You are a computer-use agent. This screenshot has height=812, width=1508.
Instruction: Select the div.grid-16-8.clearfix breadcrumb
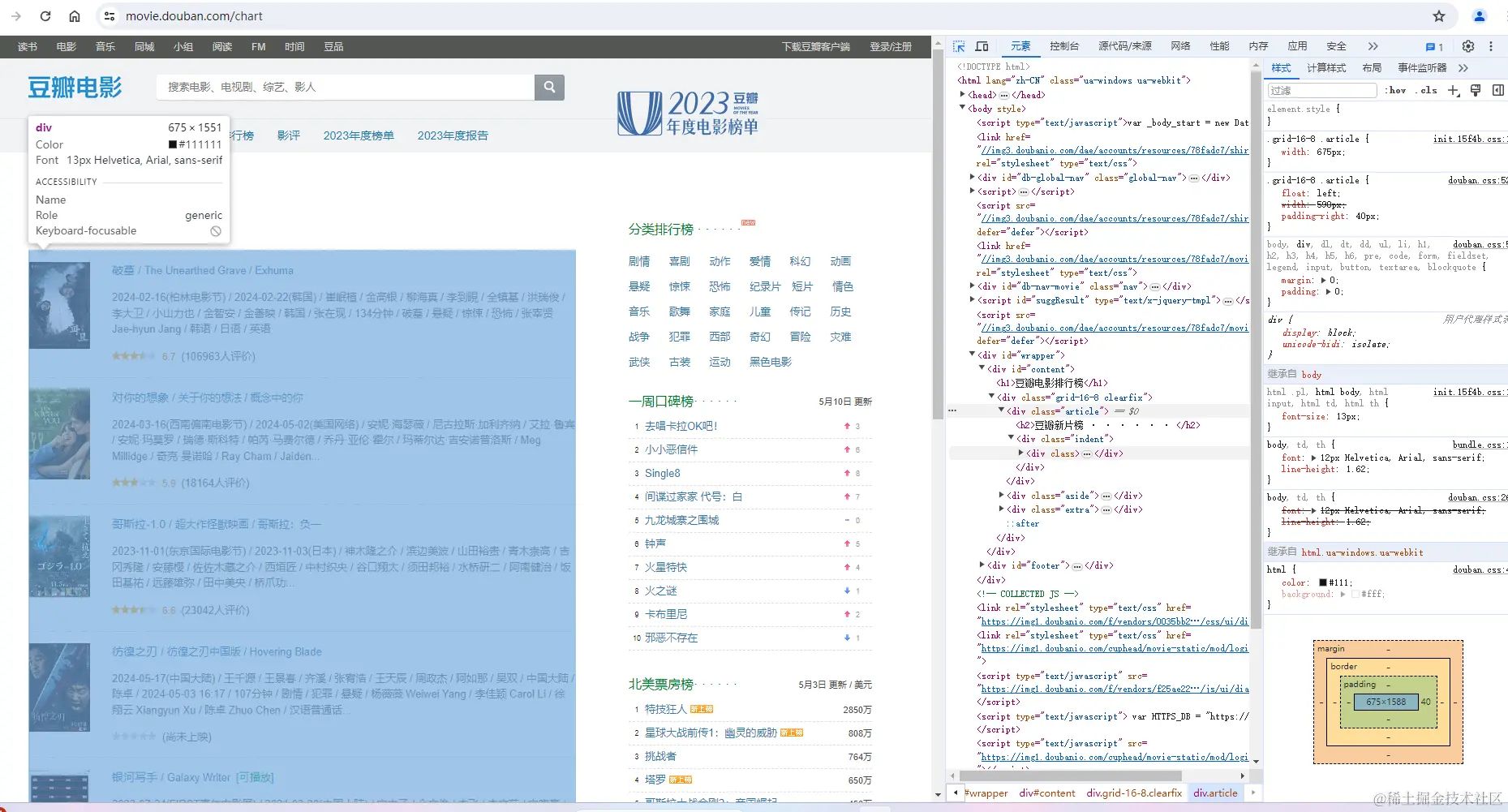click(1134, 793)
